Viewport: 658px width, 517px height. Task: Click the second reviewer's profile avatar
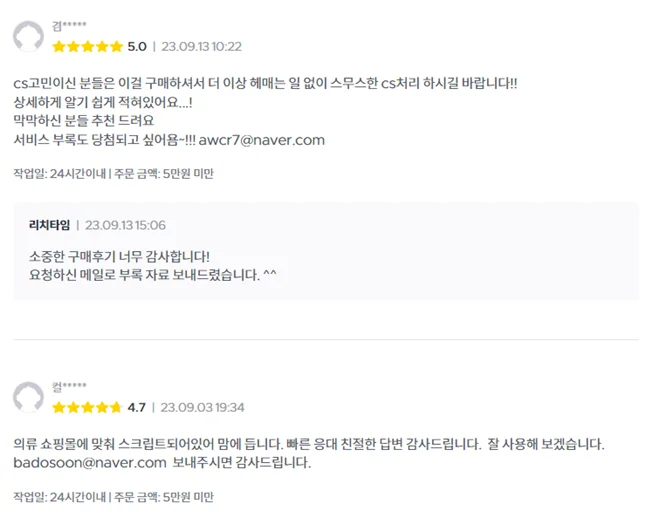(x=28, y=397)
